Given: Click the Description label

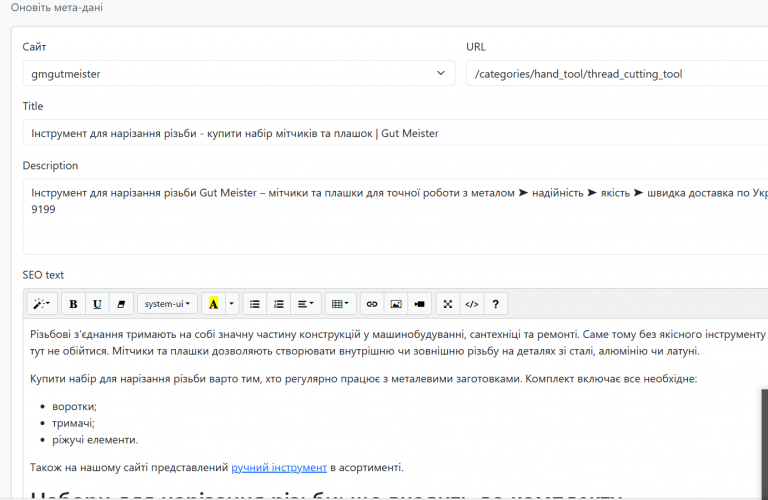Looking at the screenshot, I should 50,166.
